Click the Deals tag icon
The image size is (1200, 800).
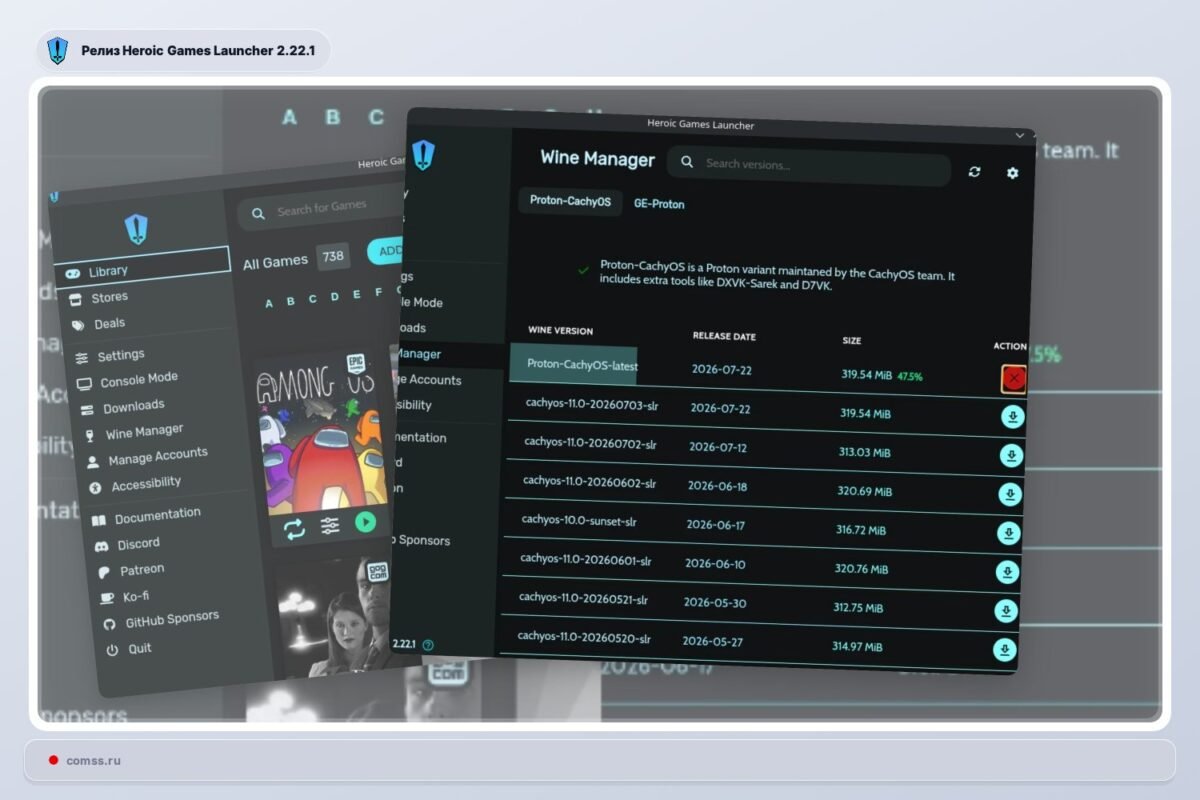pos(78,326)
